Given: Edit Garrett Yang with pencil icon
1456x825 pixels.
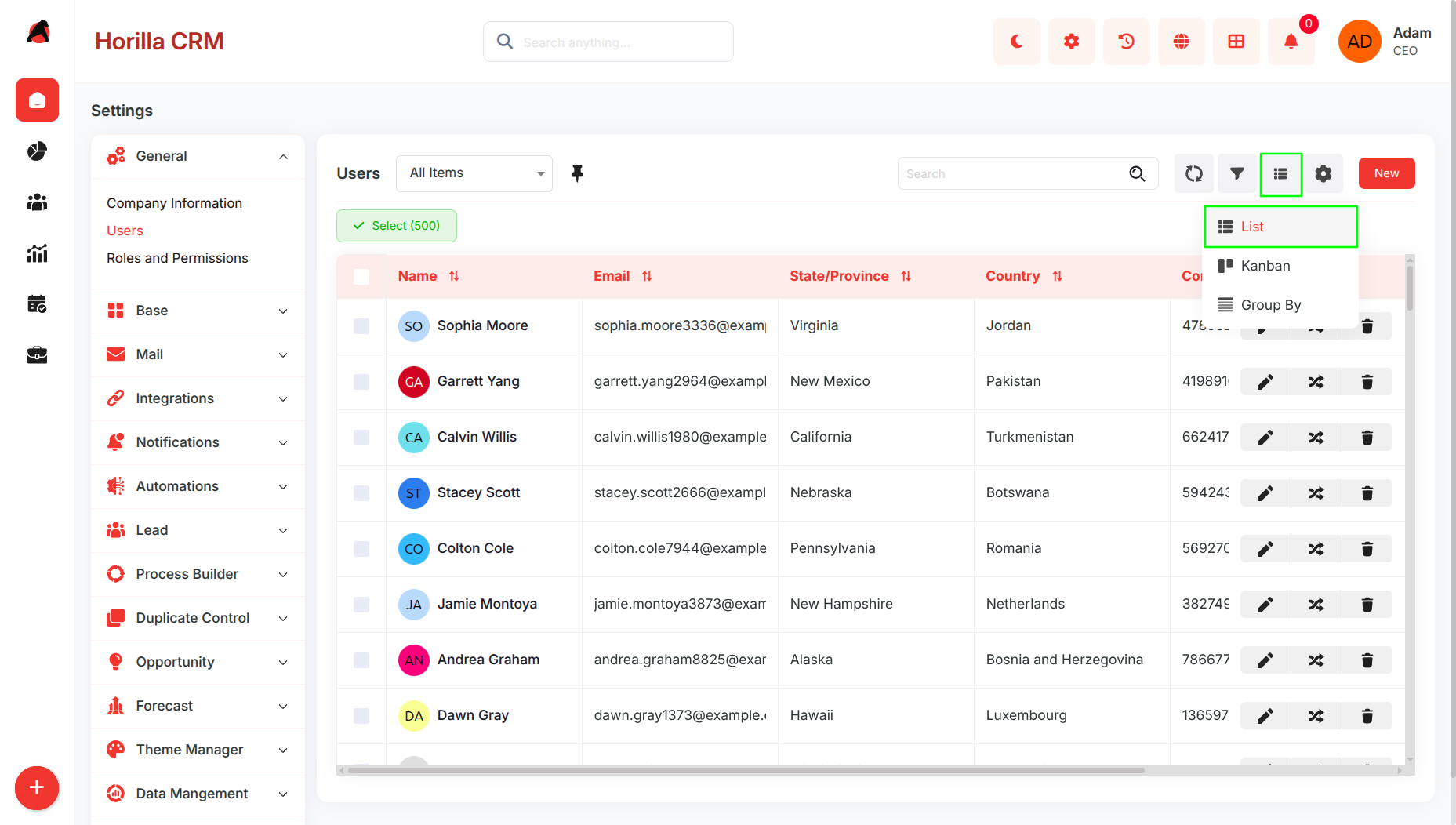Looking at the screenshot, I should tap(1265, 382).
